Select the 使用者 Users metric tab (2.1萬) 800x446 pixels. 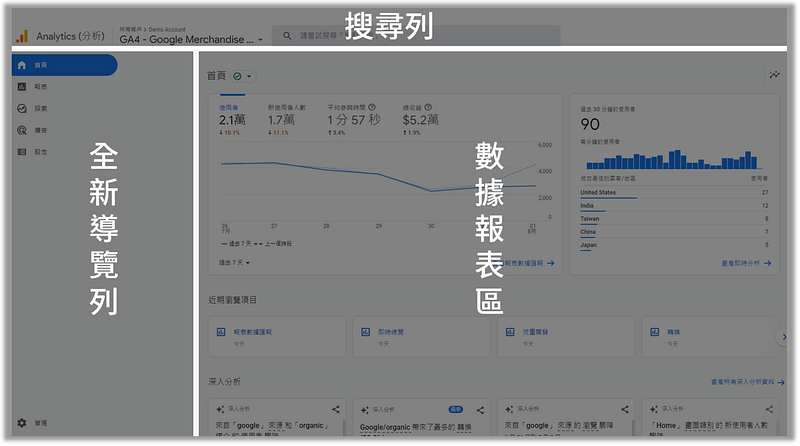click(233, 120)
